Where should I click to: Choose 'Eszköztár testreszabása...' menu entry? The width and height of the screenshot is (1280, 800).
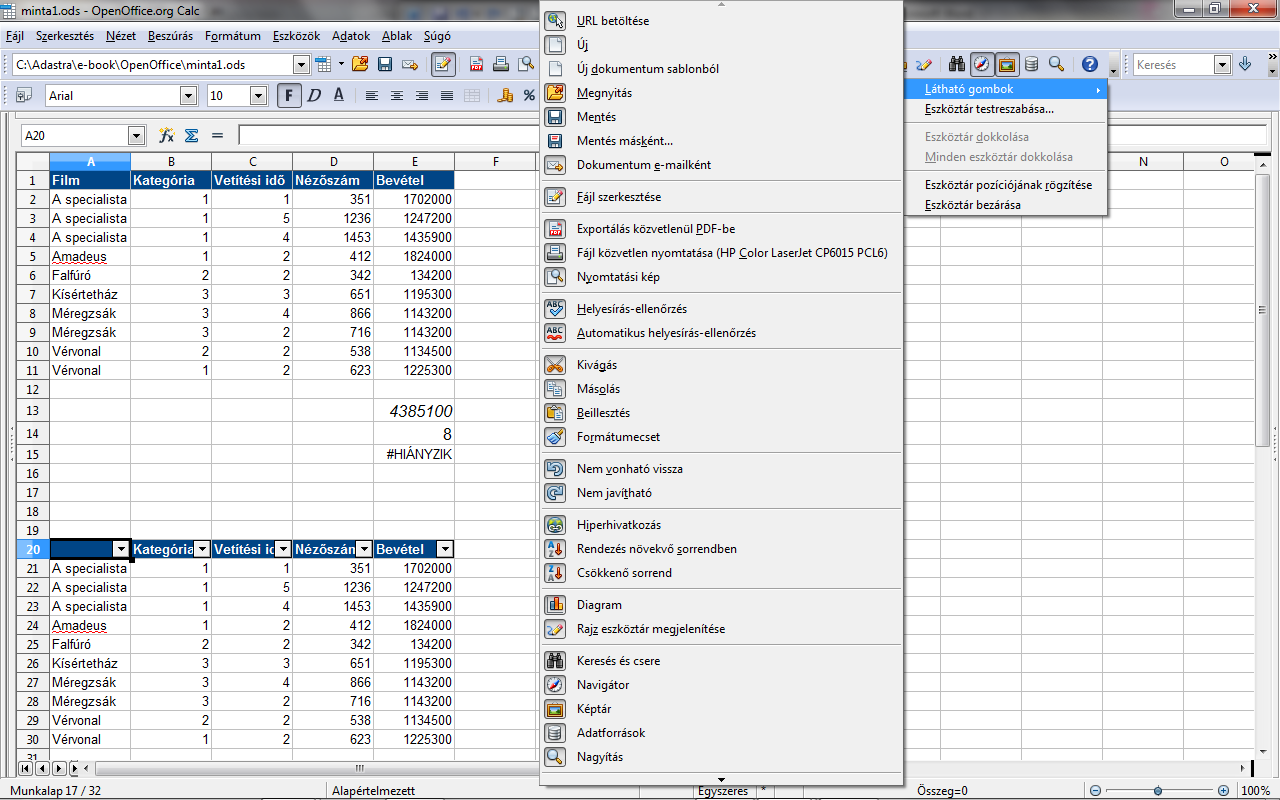tap(1007, 109)
